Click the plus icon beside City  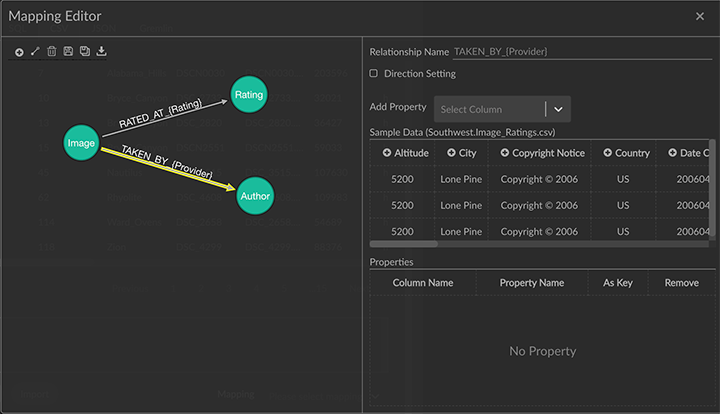[451, 153]
